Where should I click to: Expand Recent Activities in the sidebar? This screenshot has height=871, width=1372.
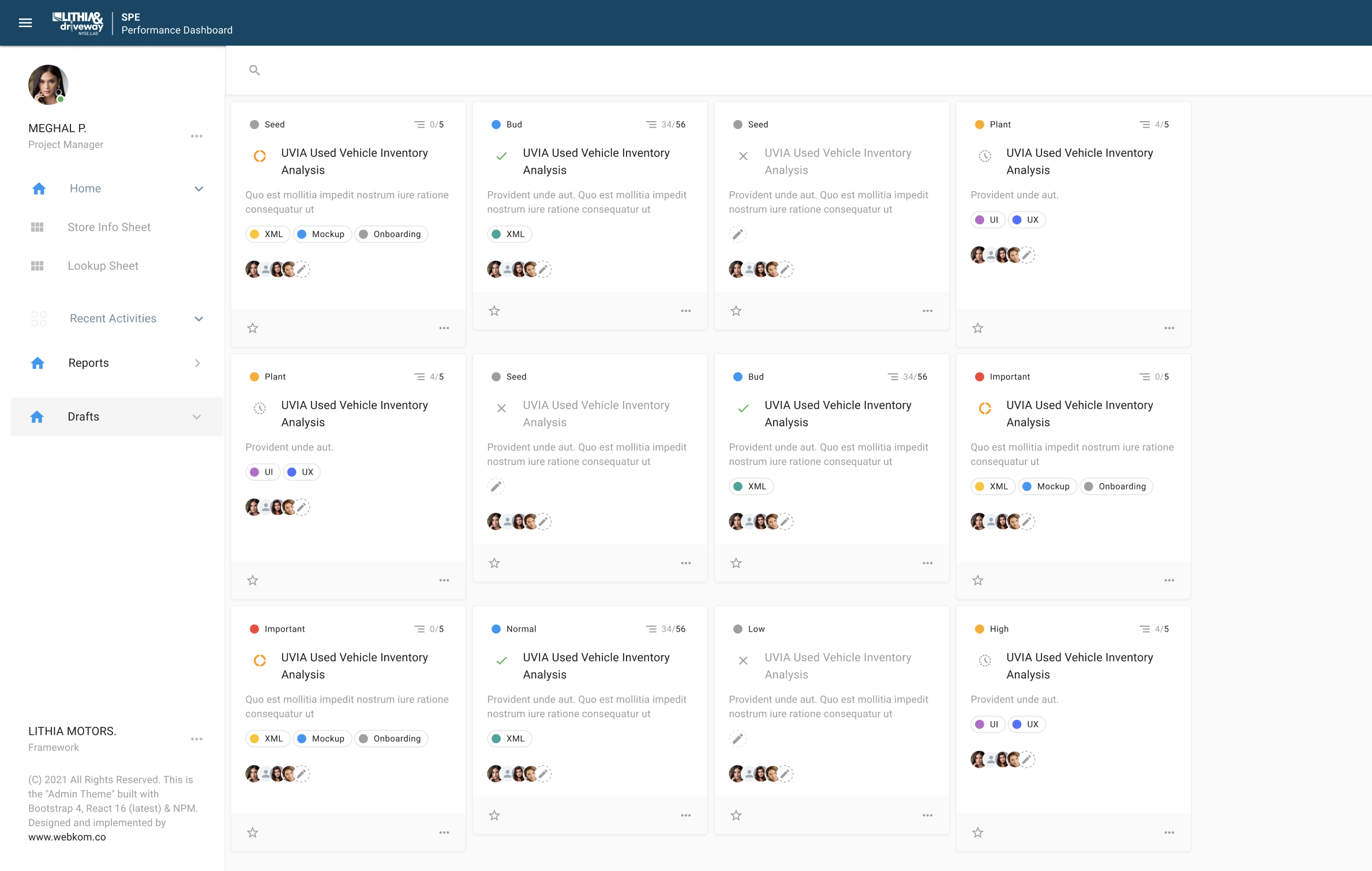[198, 318]
